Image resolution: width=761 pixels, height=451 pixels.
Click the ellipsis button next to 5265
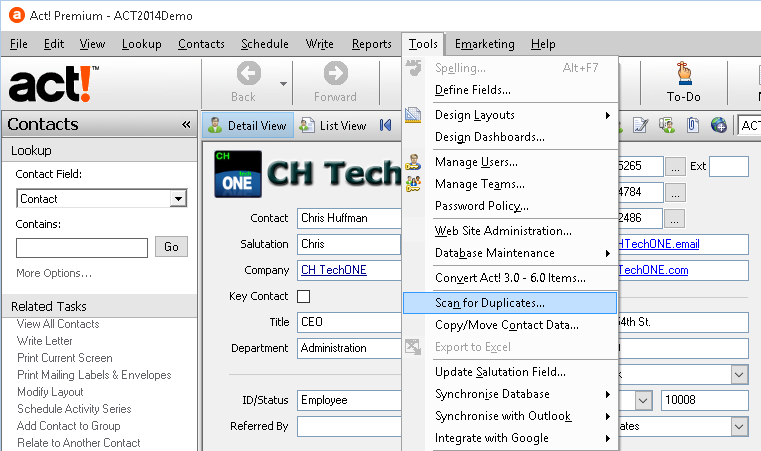(675, 167)
